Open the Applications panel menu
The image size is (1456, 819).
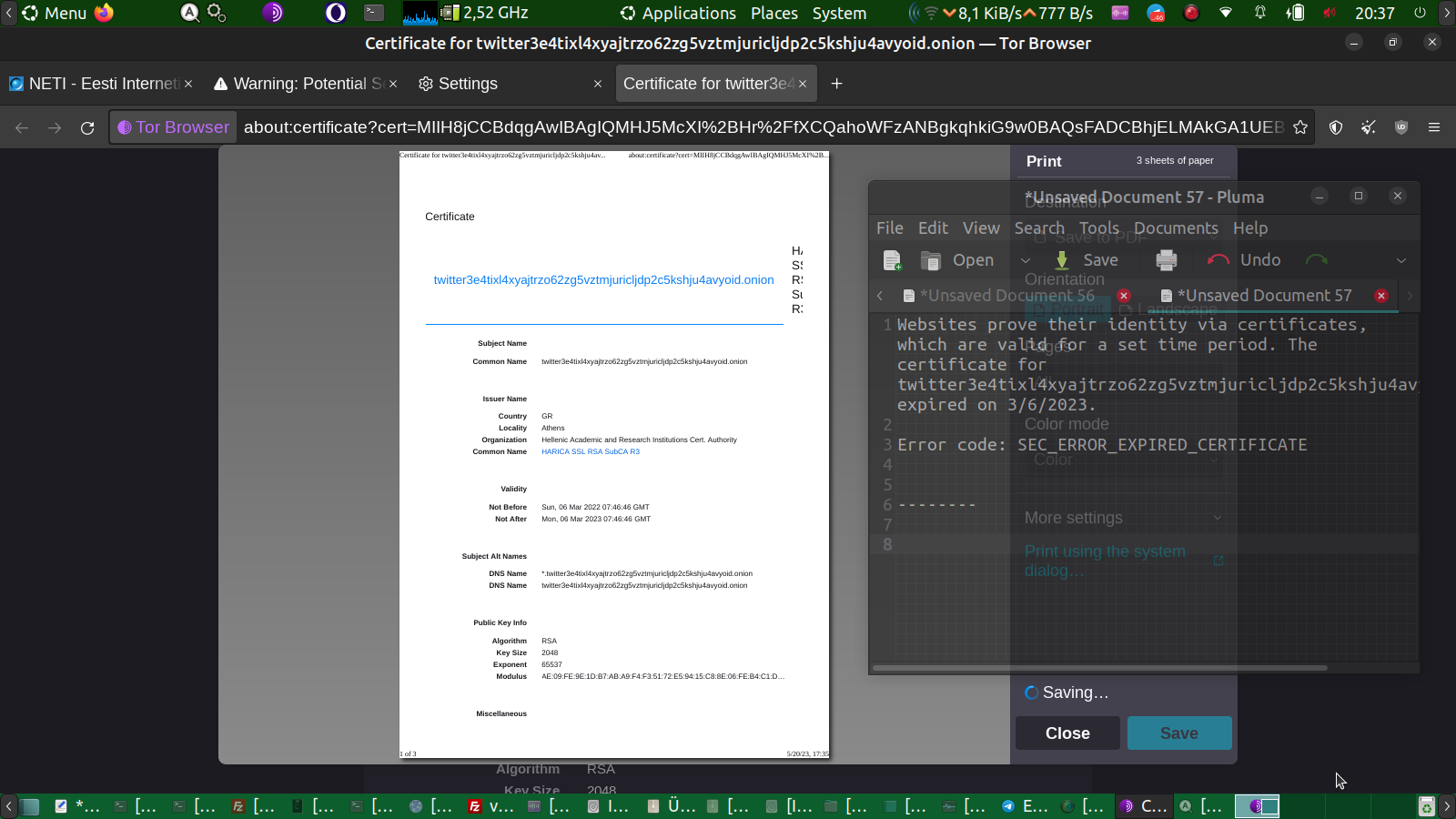(678, 13)
